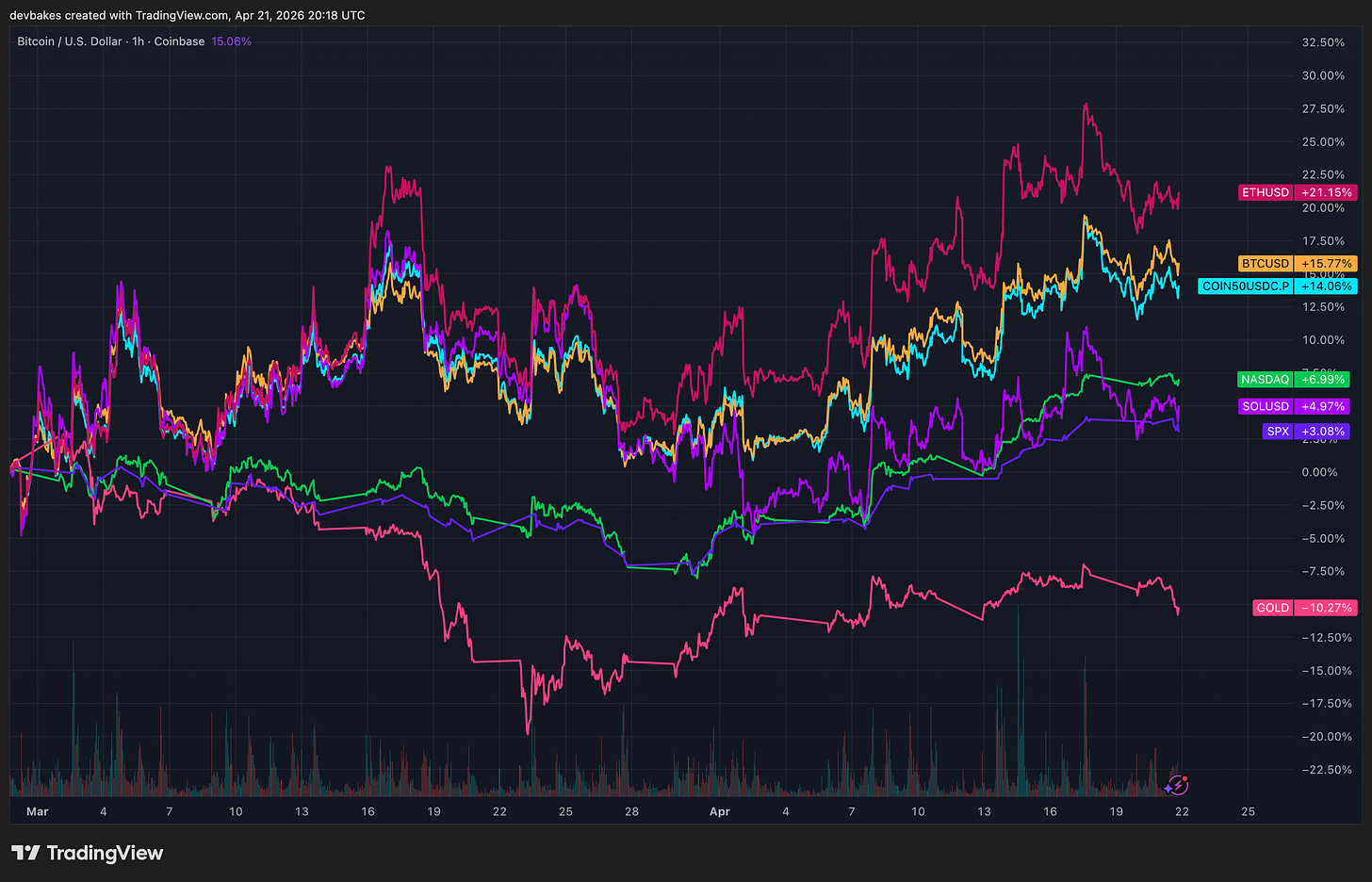Click the 32.50% price scale label
1372x882 pixels.
(1322, 42)
